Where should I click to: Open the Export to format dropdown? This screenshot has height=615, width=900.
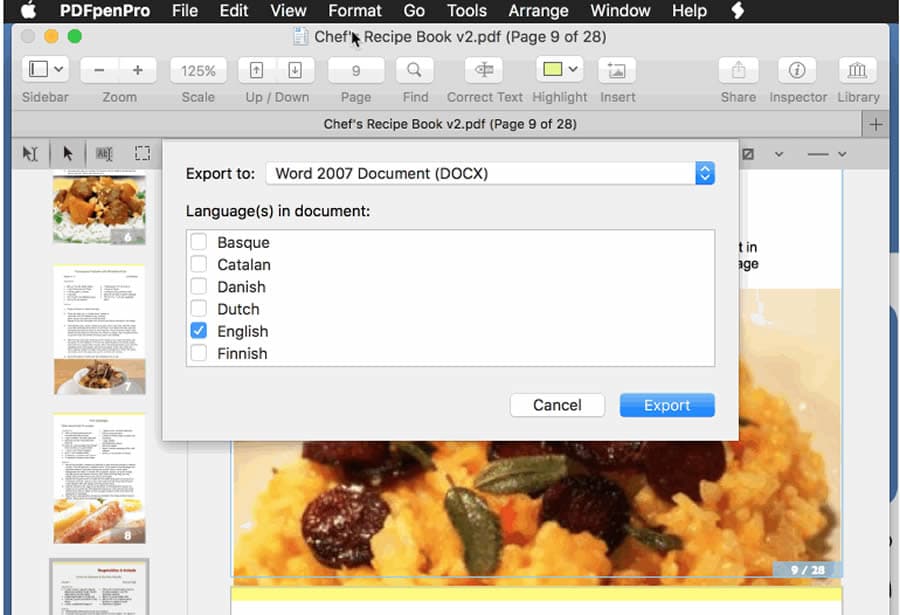click(490, 173)
